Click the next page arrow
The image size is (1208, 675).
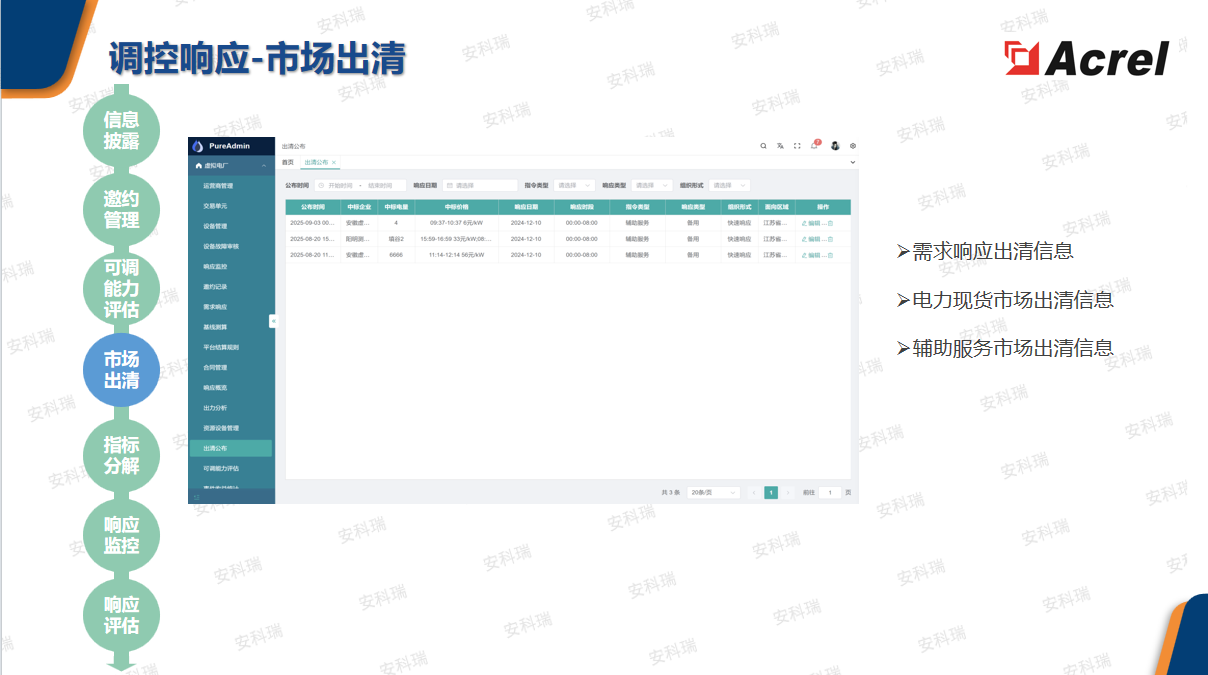click(x=788, y=492)
